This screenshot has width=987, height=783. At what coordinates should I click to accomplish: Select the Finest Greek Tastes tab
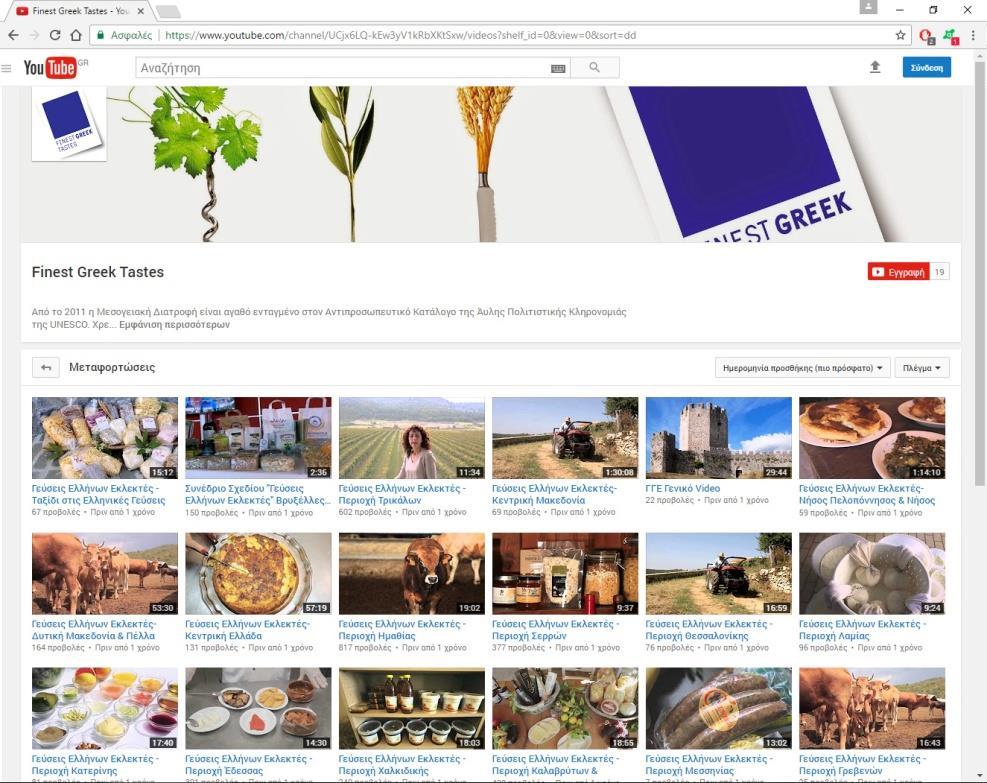tap(79, 11)
